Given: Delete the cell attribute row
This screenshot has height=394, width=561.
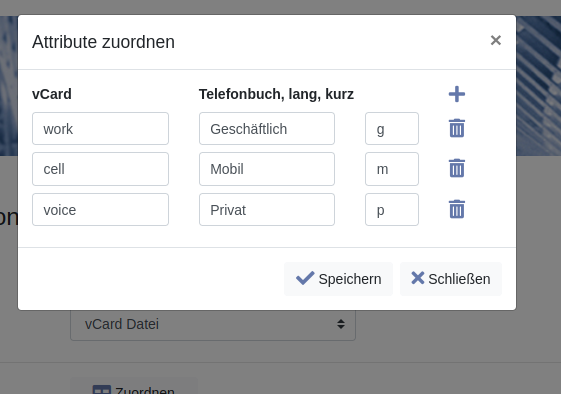Looking at the screenshot, I should (457, 168).
